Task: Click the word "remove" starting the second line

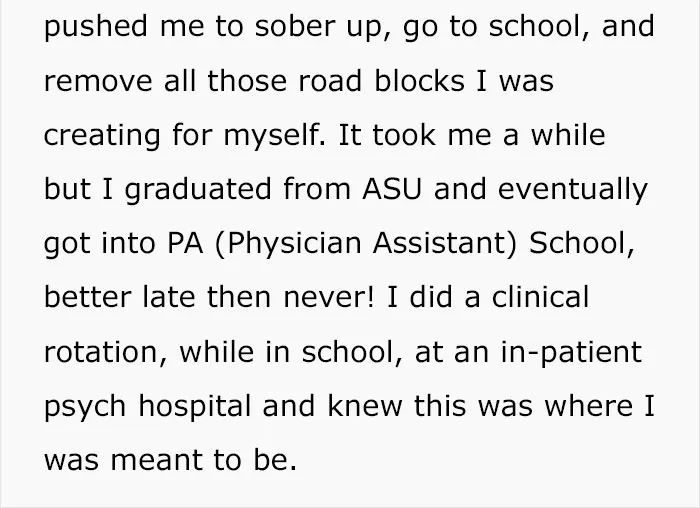Action: pyautogui.click(x=98, y=82)
